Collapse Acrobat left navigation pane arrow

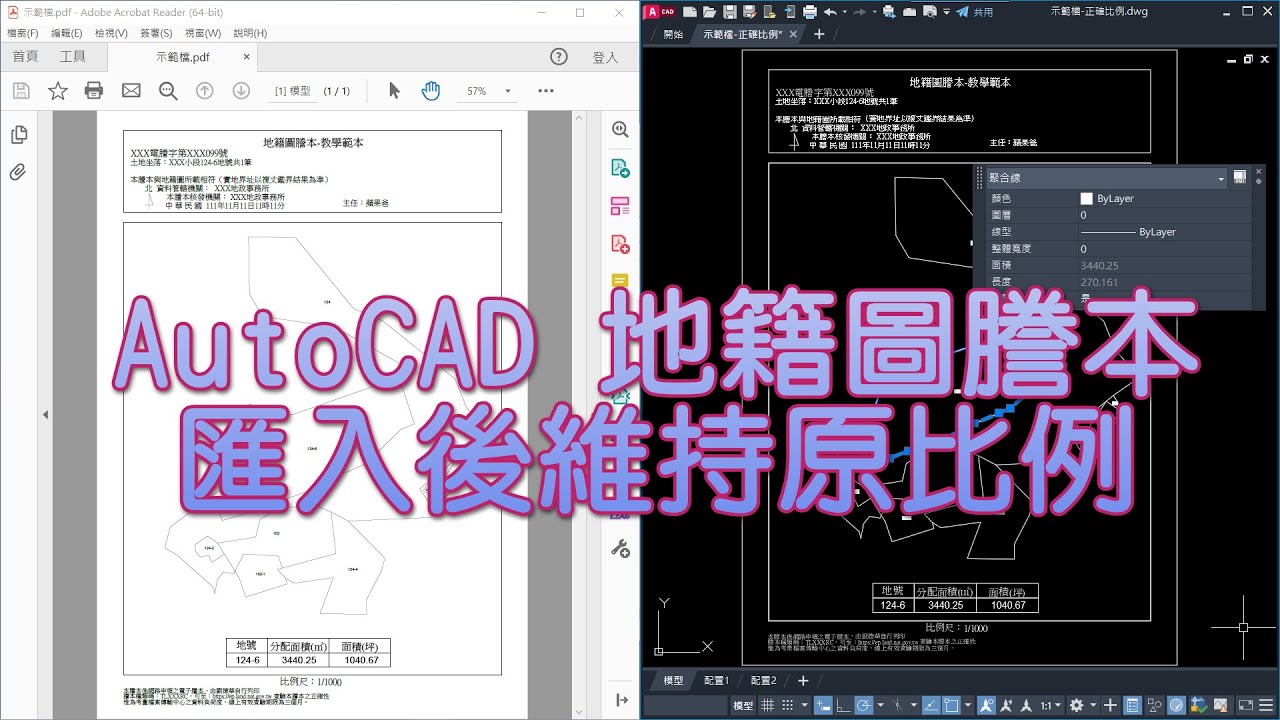tap(45, 414)
